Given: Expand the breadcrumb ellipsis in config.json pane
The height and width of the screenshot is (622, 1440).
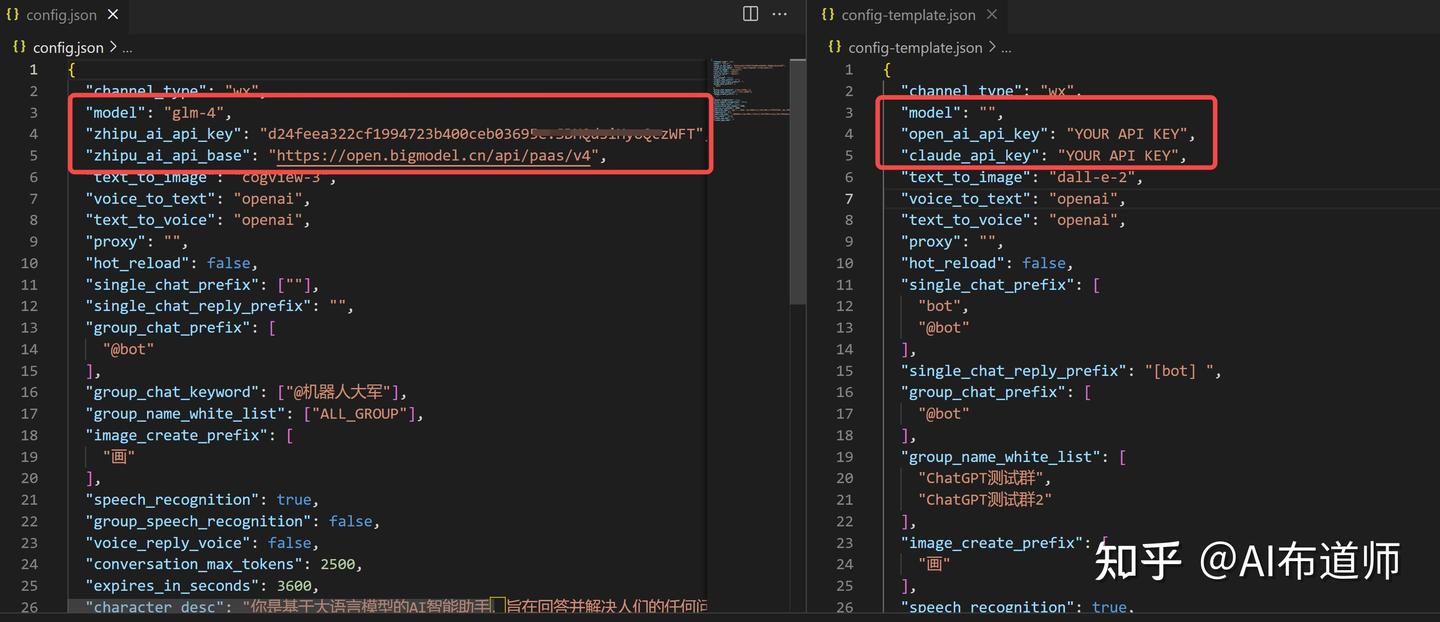Looking at the screenshot, I should (126, 48).
